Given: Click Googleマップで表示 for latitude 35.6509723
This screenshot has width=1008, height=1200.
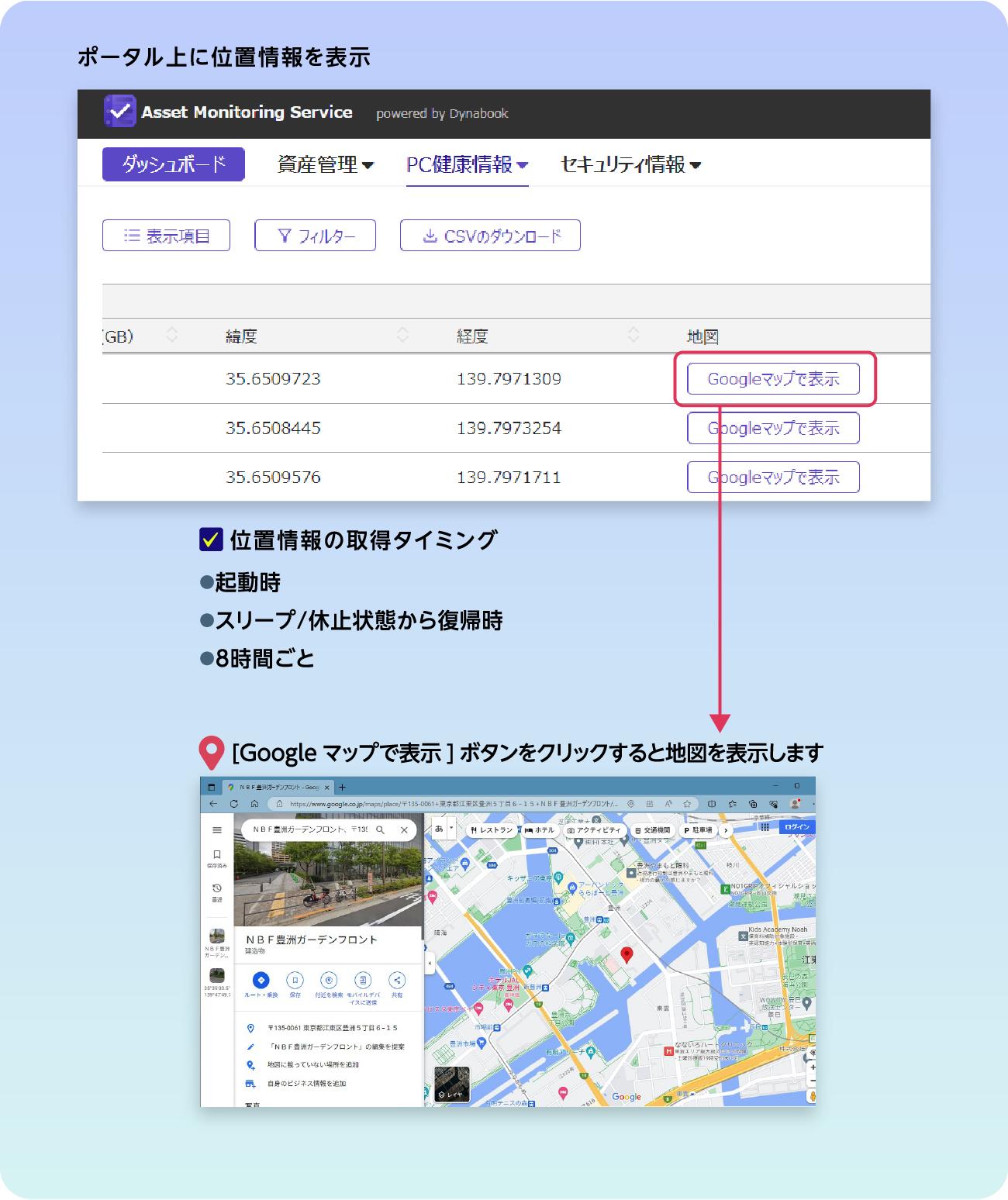Looking at the screenshot, I should click(x=773, y=379).
